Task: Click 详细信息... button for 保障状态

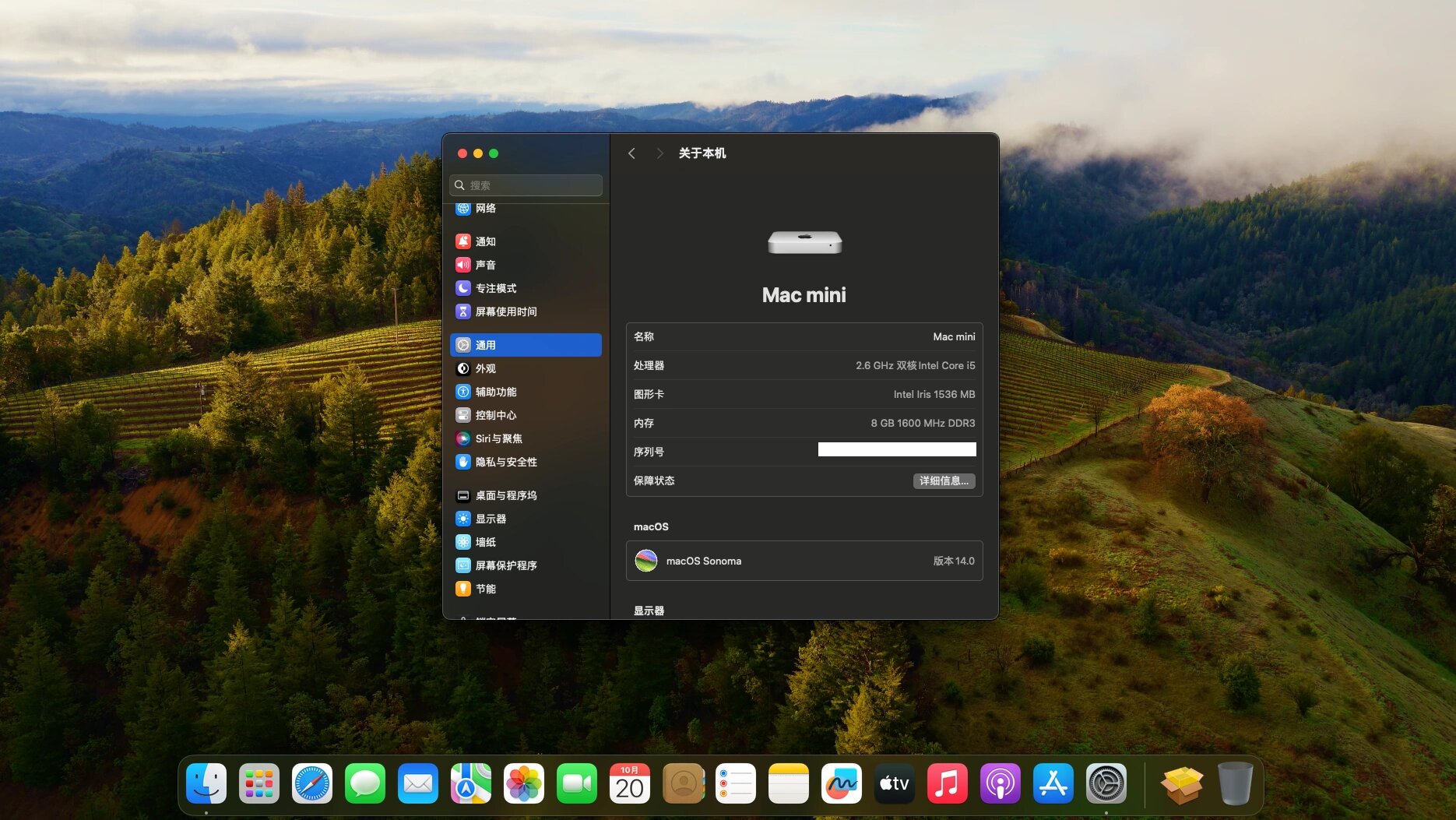Action: tap(944, 480)
